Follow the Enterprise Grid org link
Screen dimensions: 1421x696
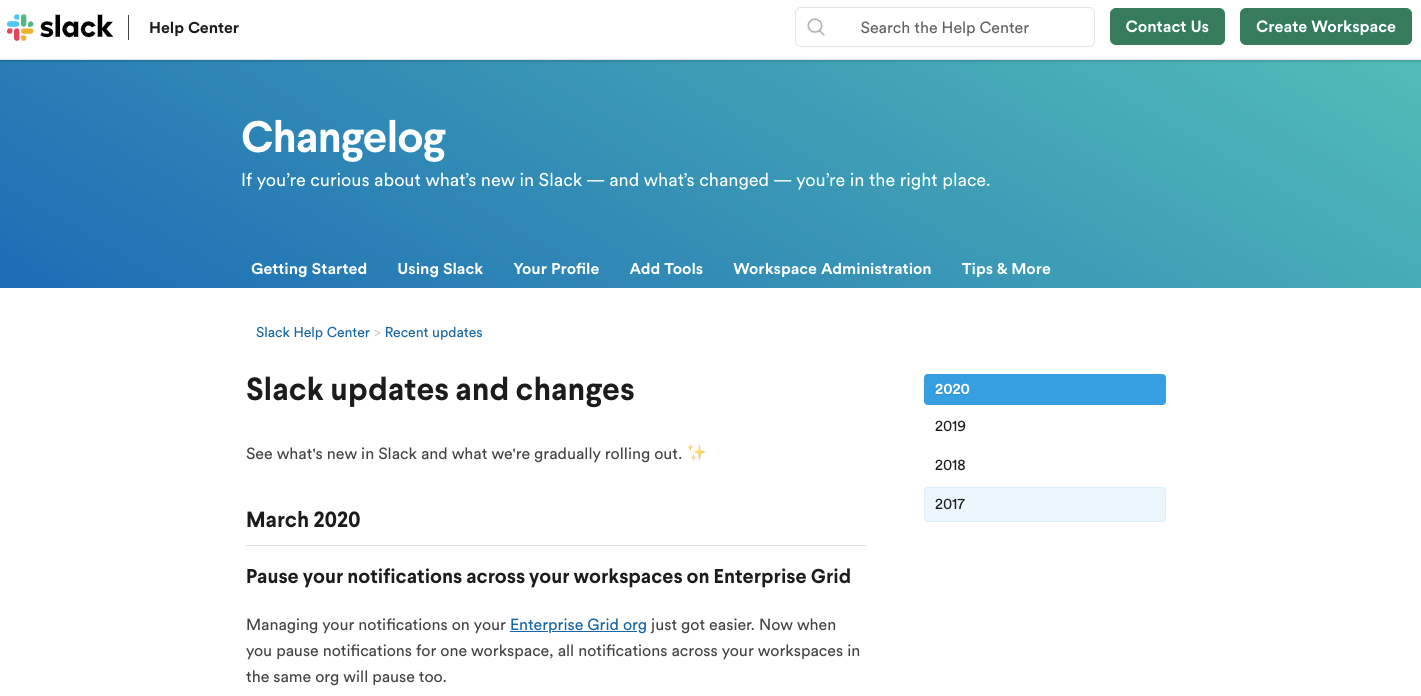[578, 624]
